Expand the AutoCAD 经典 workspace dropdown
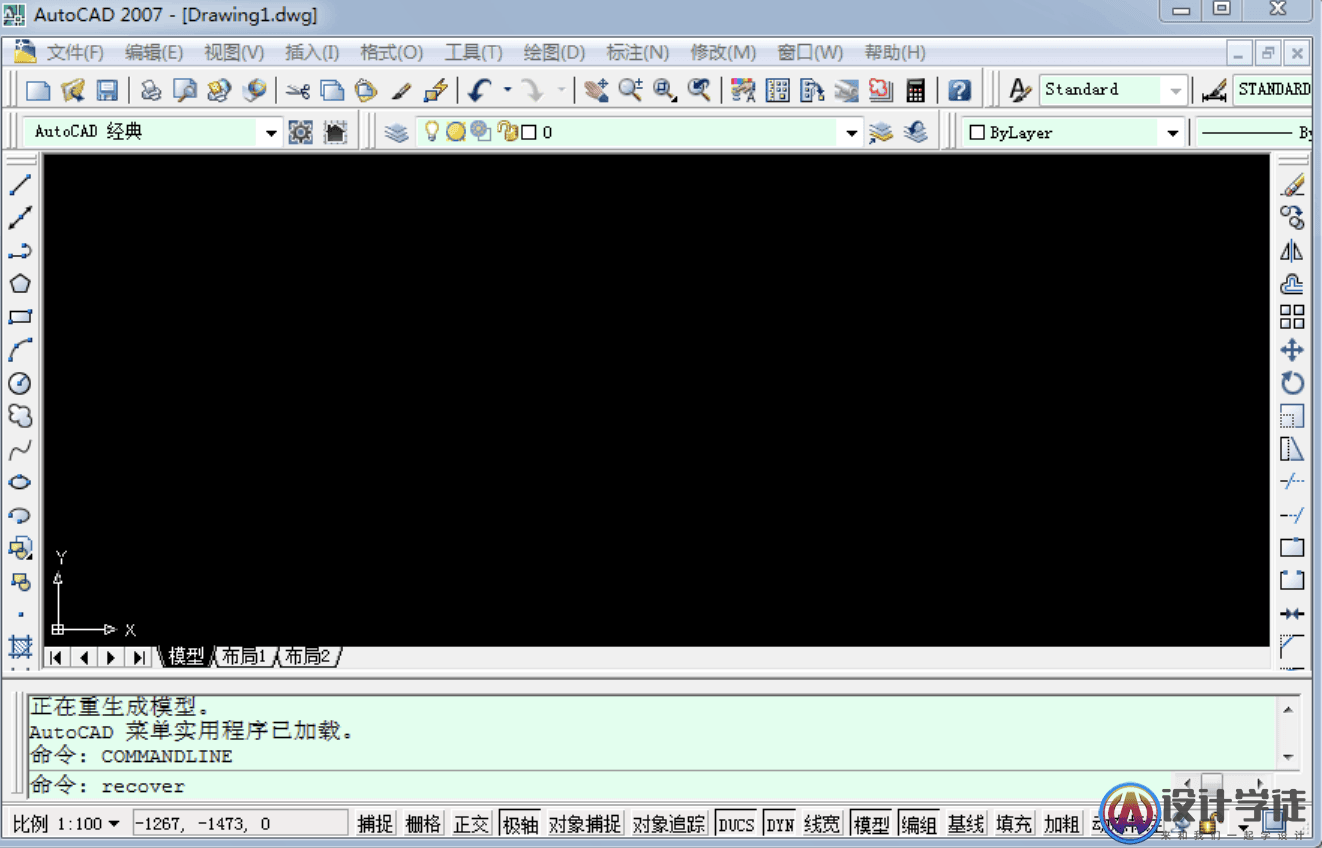The height and width of the screenshot is (848, 1322). (270, 133)
